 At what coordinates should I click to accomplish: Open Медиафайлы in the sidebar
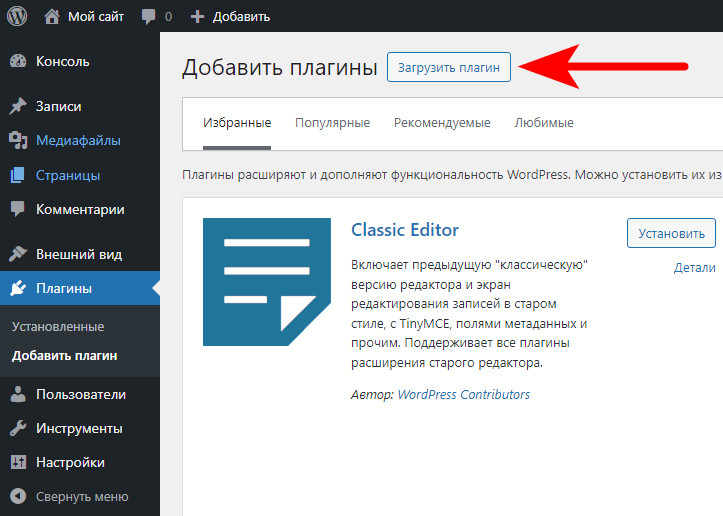coord(78,141)
